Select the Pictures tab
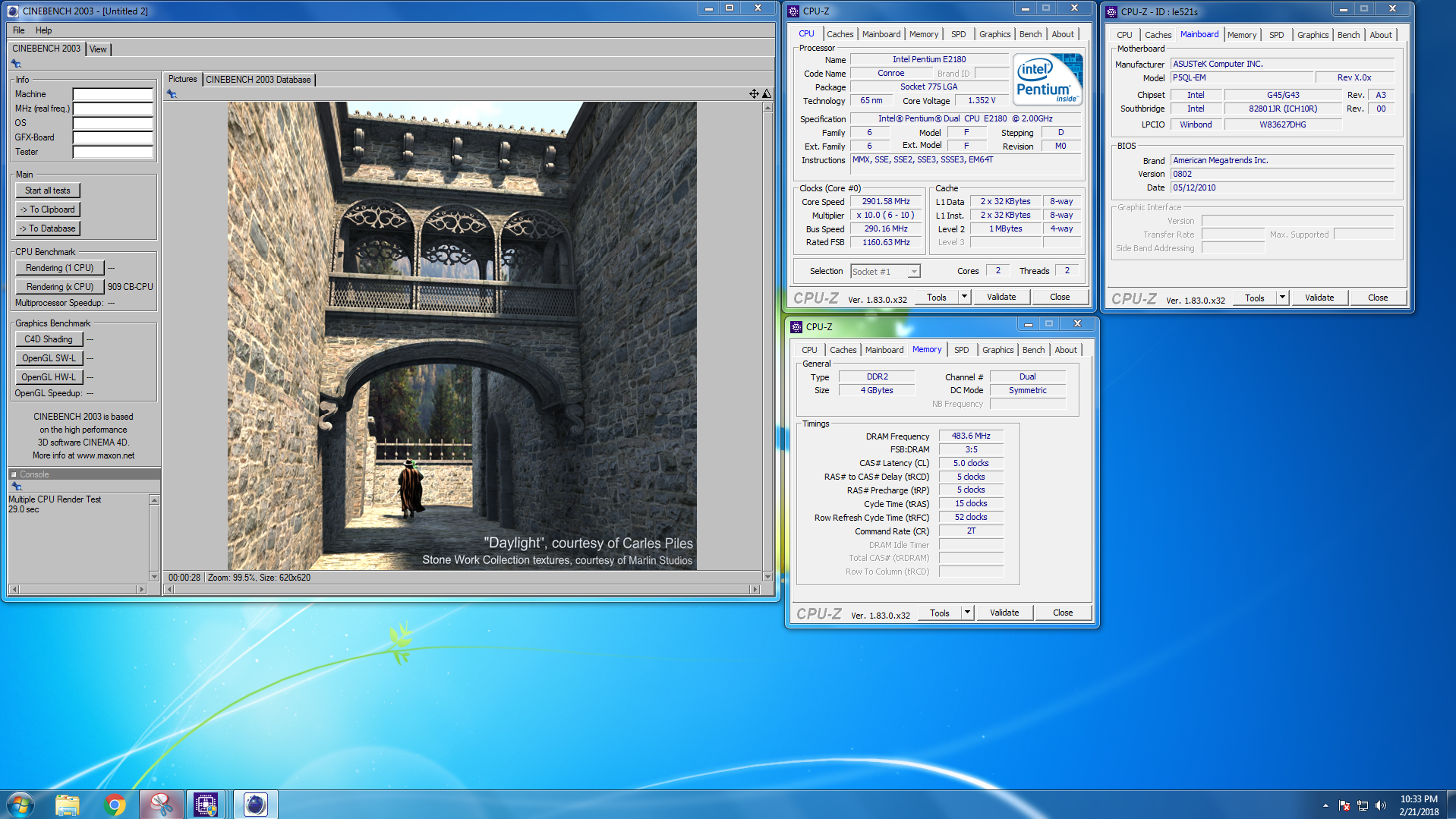 pyautogui.click(x=182, y=79)
